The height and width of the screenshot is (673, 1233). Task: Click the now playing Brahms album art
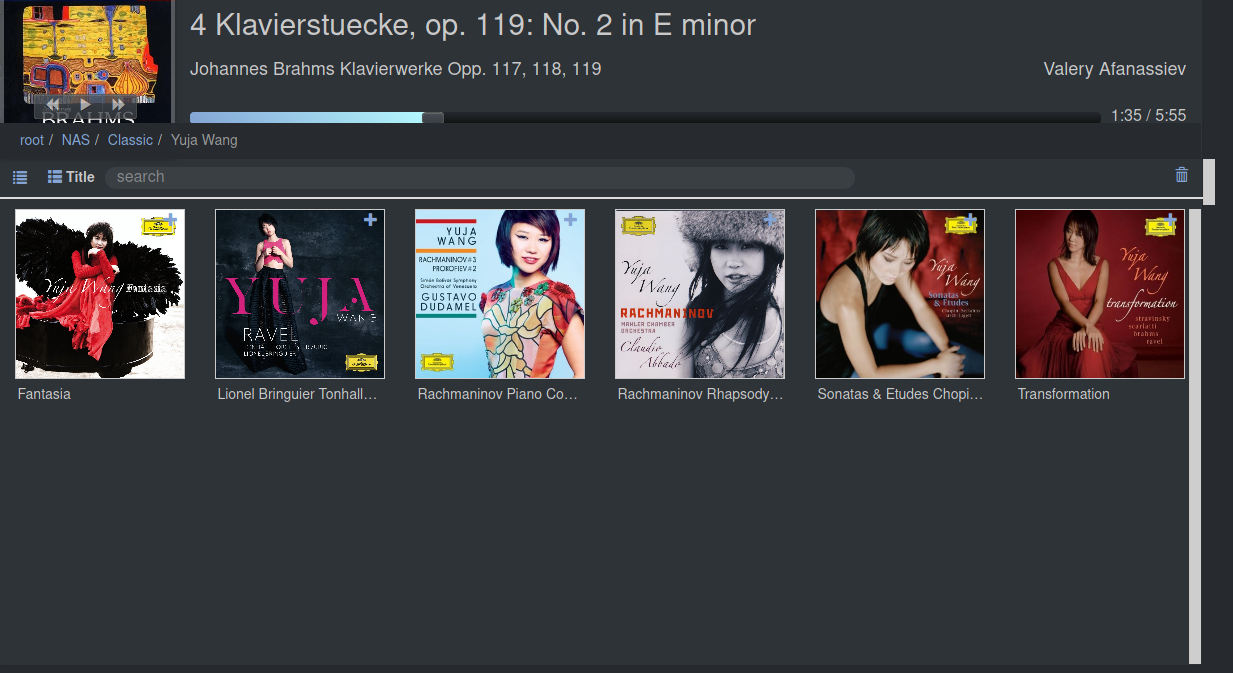[x=87, y=60]
